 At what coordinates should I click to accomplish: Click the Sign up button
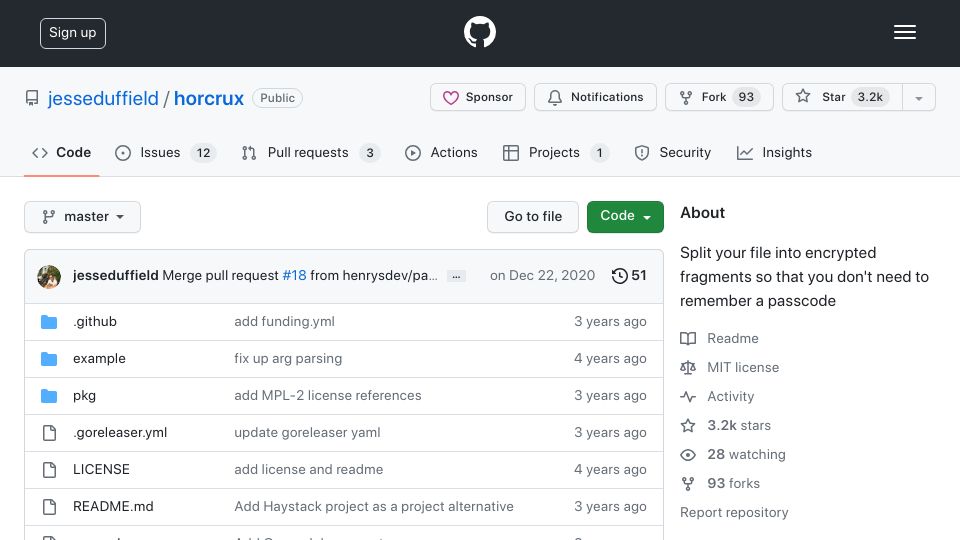[73, 33]
